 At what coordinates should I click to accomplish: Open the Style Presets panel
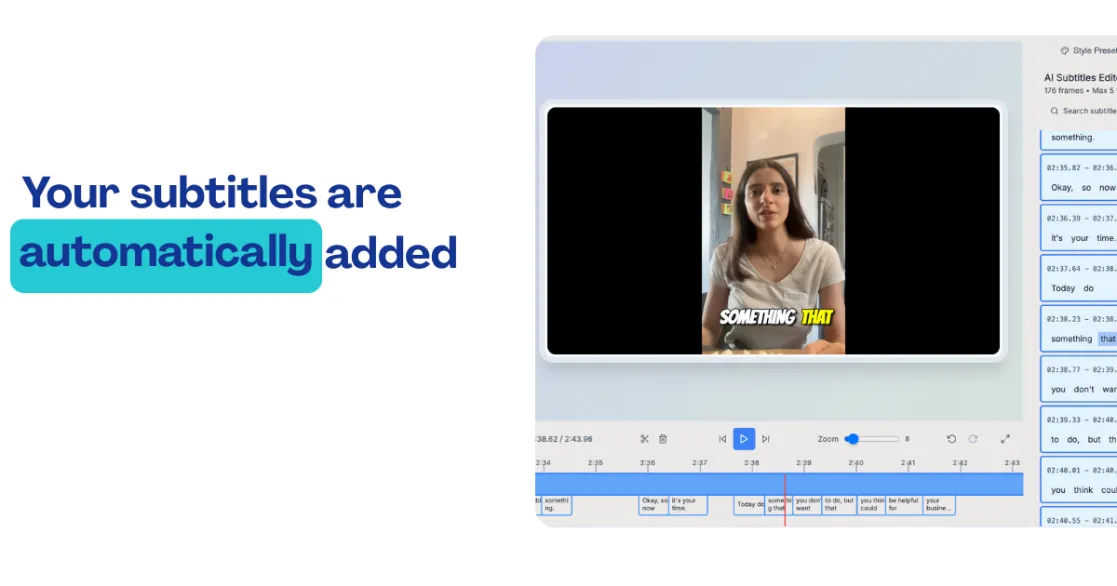point(1088,51)
